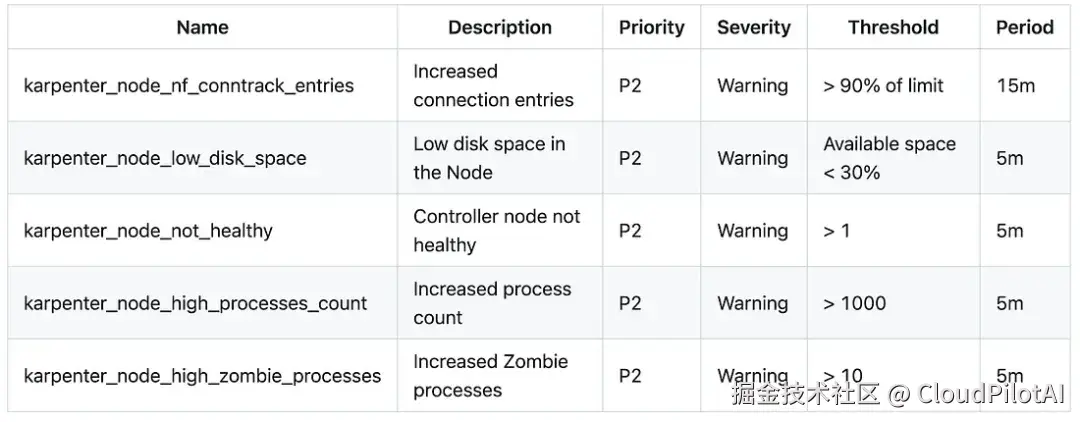Select 'Controller node not healthy' description
Screen dimensions: 1080x422
(x=497, y=231)
